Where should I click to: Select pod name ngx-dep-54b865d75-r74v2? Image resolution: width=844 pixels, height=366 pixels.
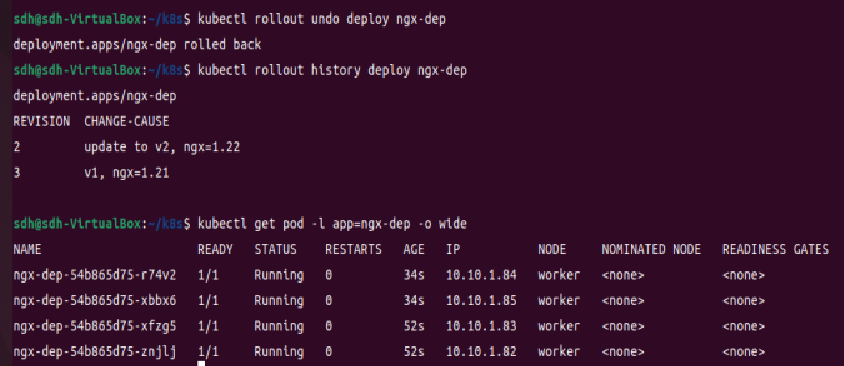coord(95,276)
